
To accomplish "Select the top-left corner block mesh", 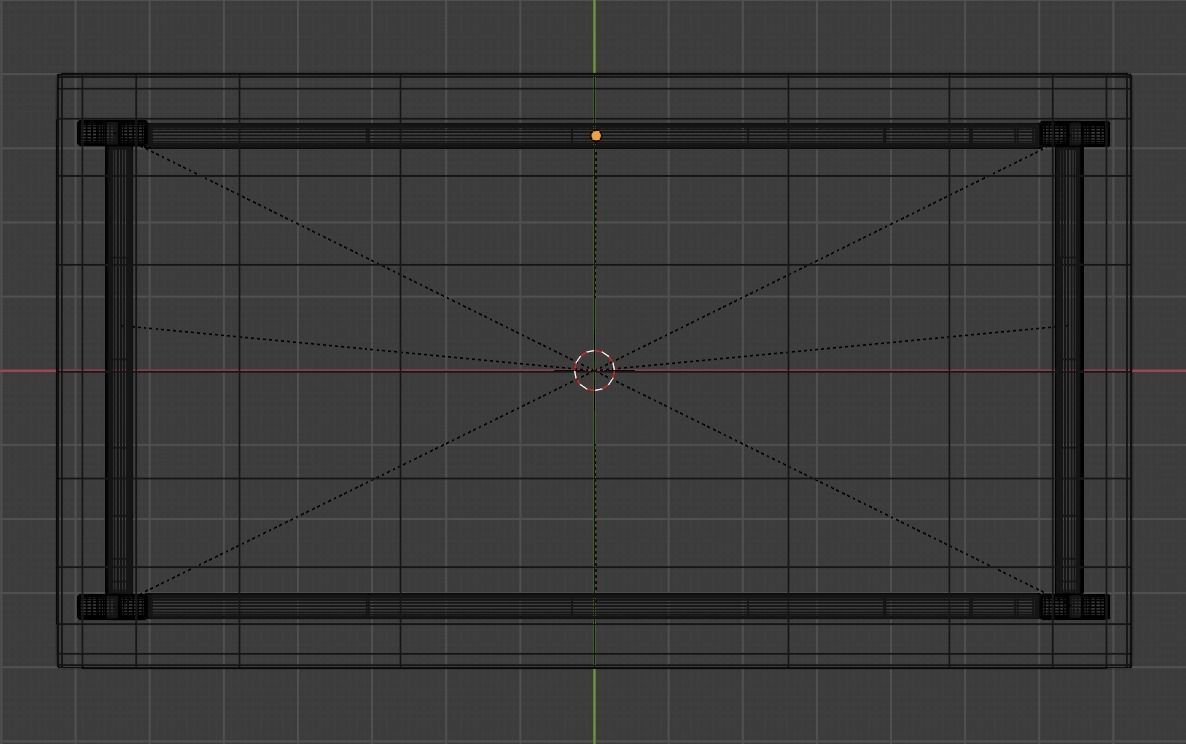I will (x=113, y=133).
